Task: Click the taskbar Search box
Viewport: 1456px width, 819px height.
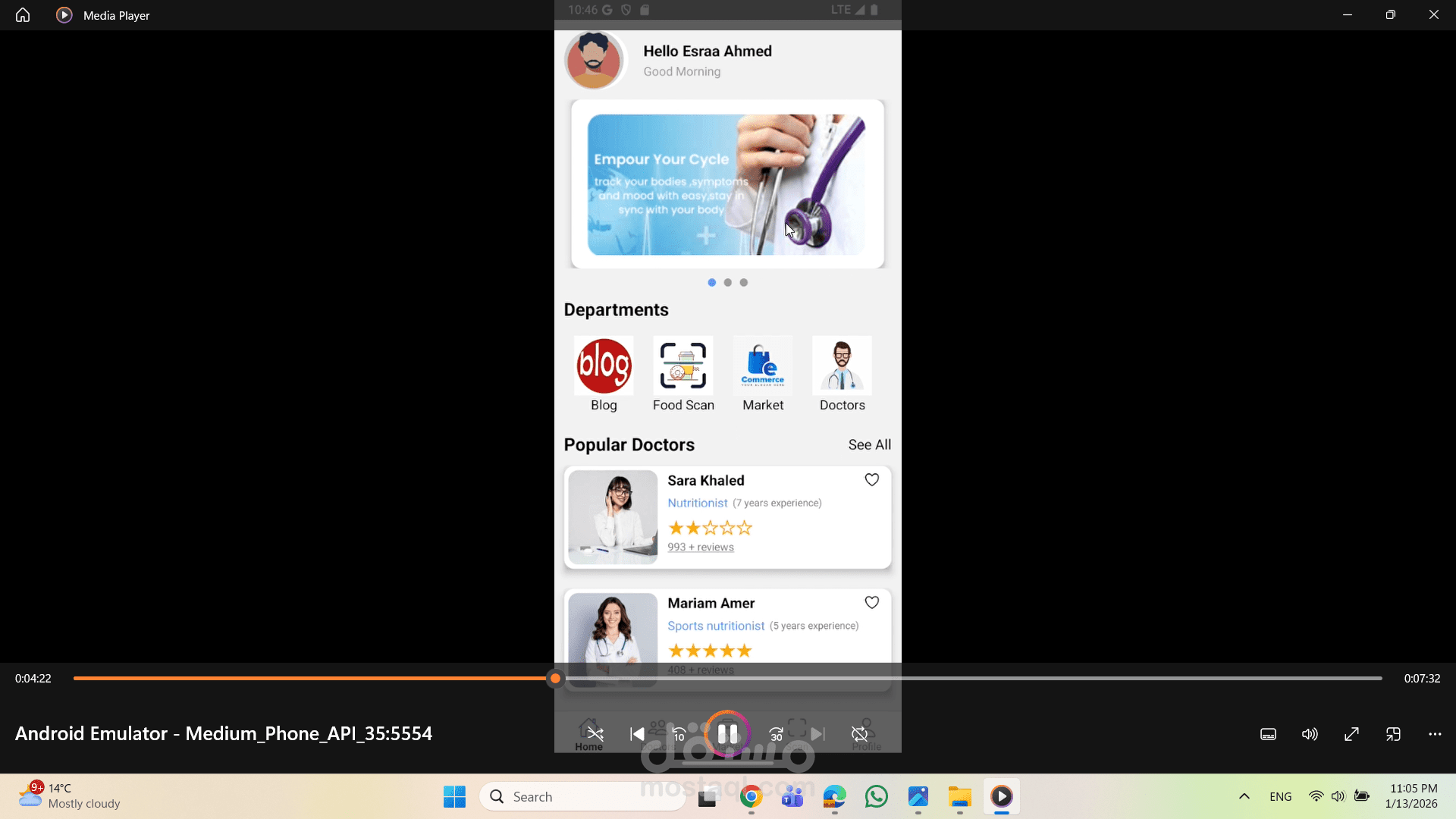Action: click(x=584, y=796)
